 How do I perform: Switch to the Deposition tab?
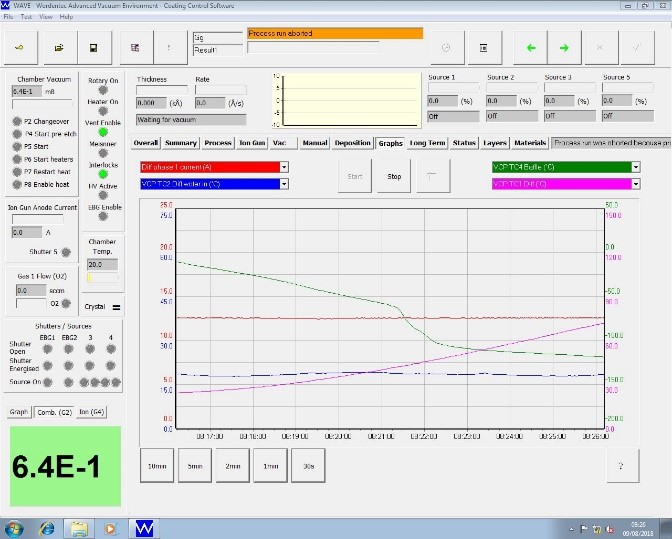pyautogui.click(x=353, y=143)
